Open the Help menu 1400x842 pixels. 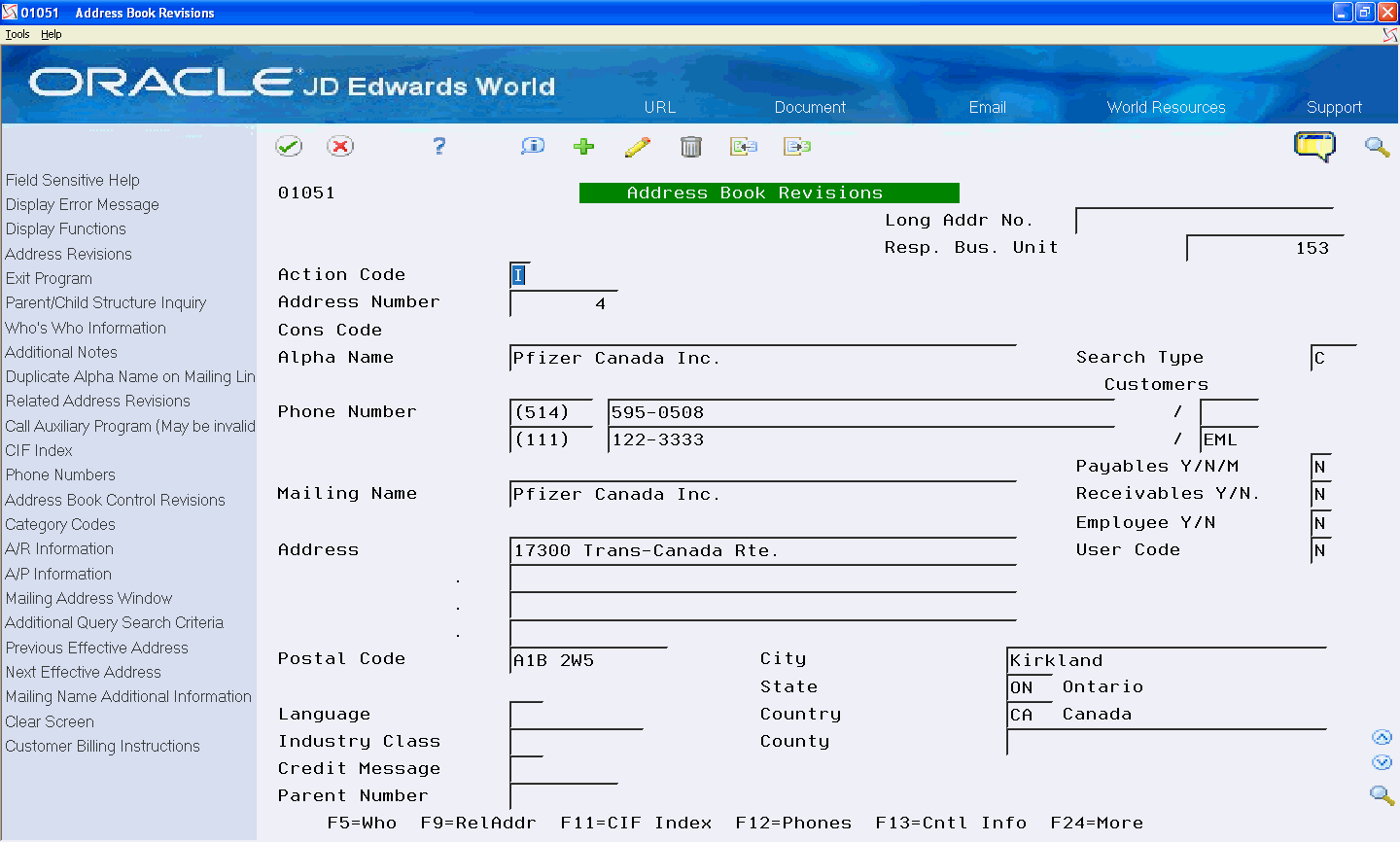51,33
